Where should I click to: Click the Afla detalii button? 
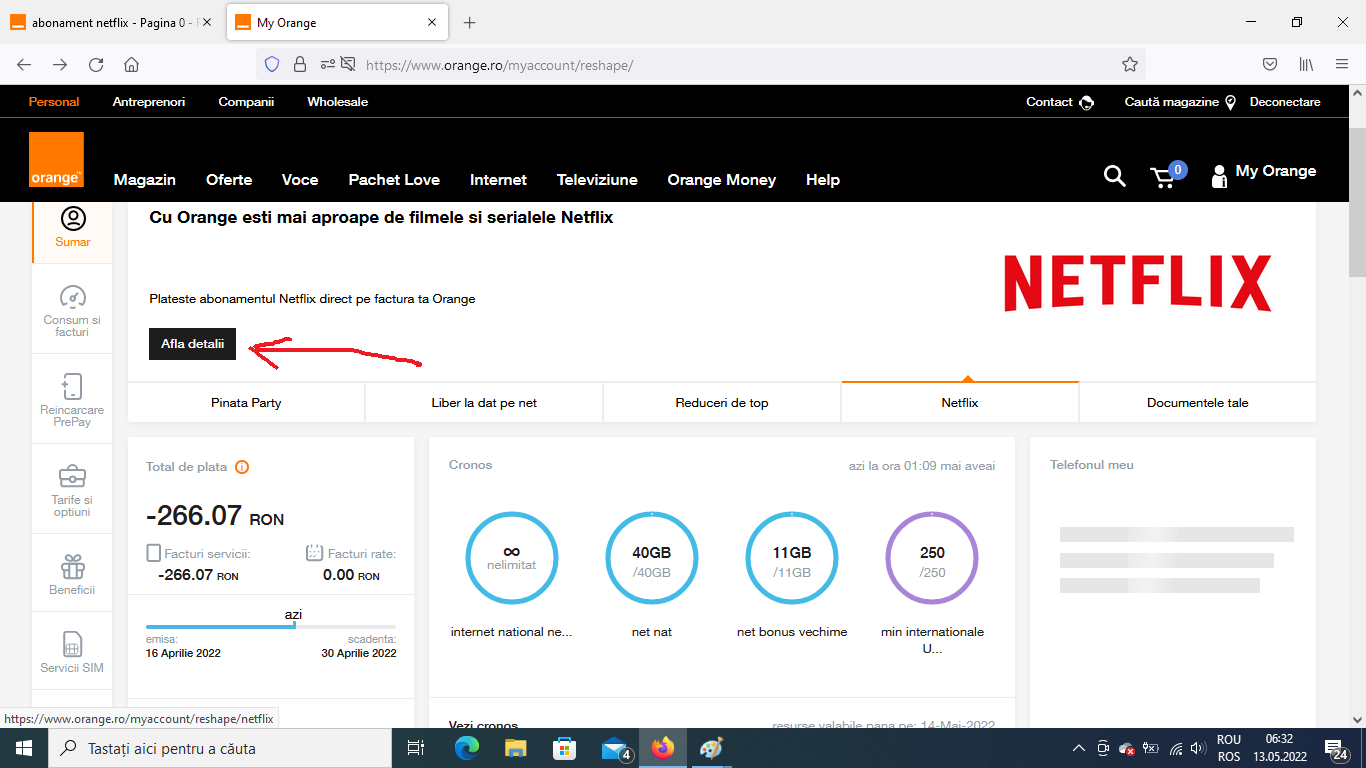point(192,343)
